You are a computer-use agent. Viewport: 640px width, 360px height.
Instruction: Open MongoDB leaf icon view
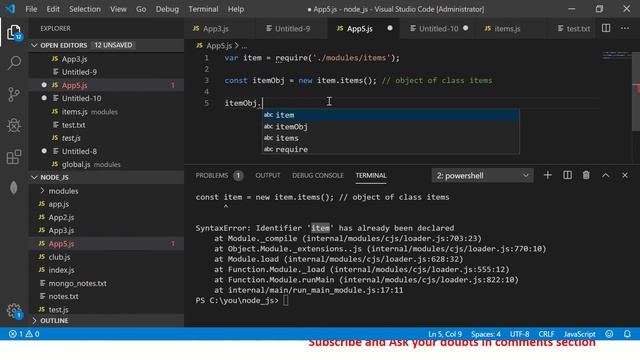coord(14,188)
